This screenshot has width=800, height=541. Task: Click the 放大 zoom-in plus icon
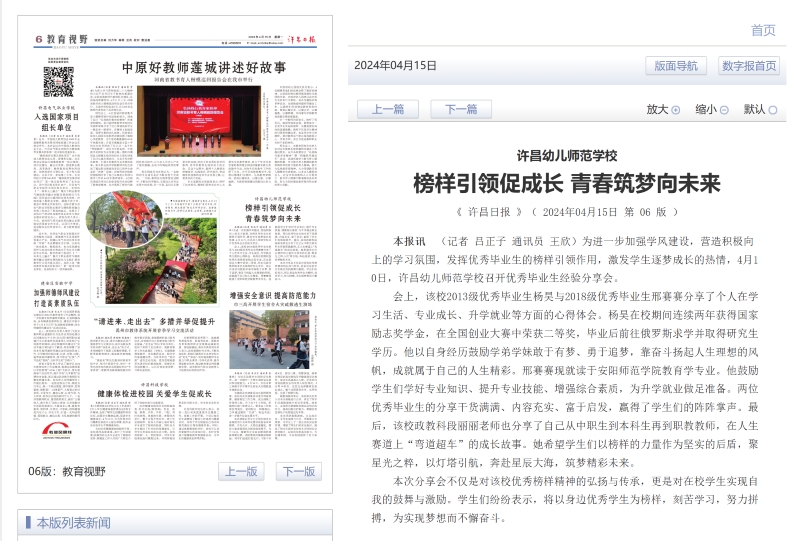[x=676, y=110]
